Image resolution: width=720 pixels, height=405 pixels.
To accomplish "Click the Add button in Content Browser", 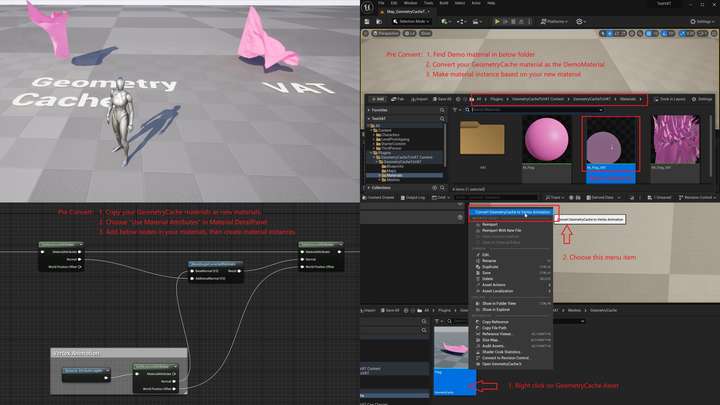I will click(377, 99).
